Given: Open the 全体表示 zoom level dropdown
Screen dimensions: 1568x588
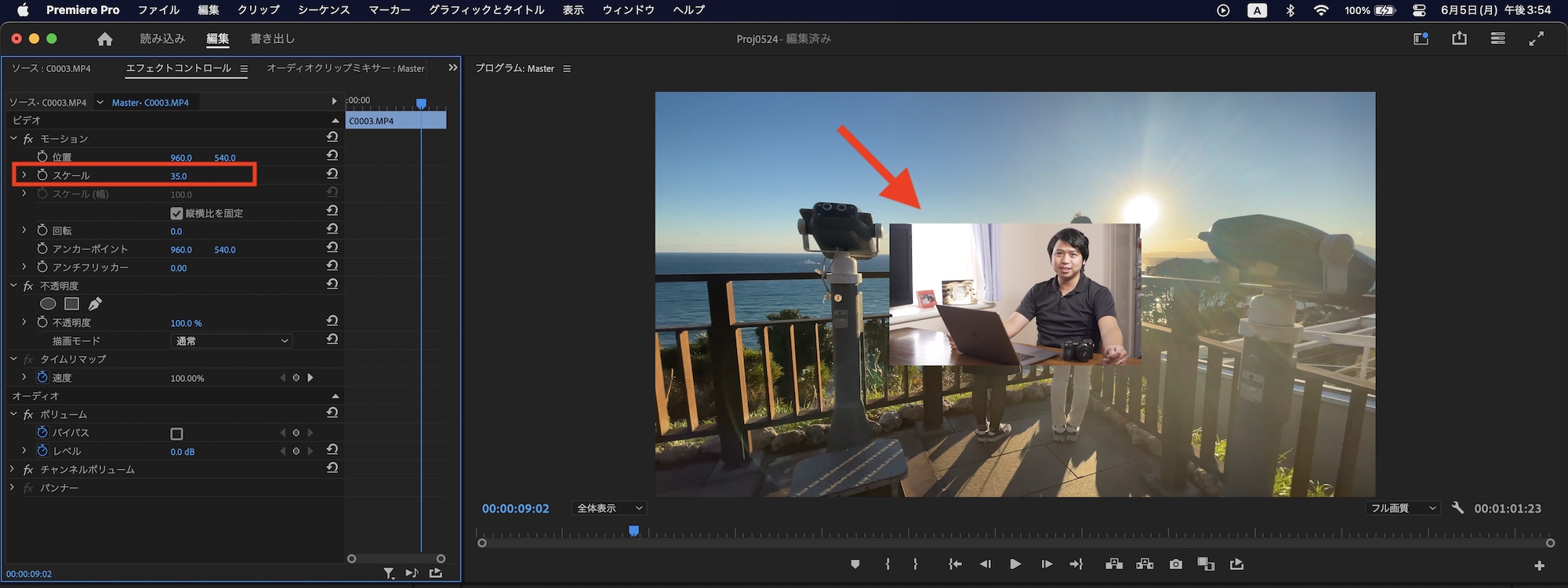Looking at the screenshot, I should (x=608, y=508).
